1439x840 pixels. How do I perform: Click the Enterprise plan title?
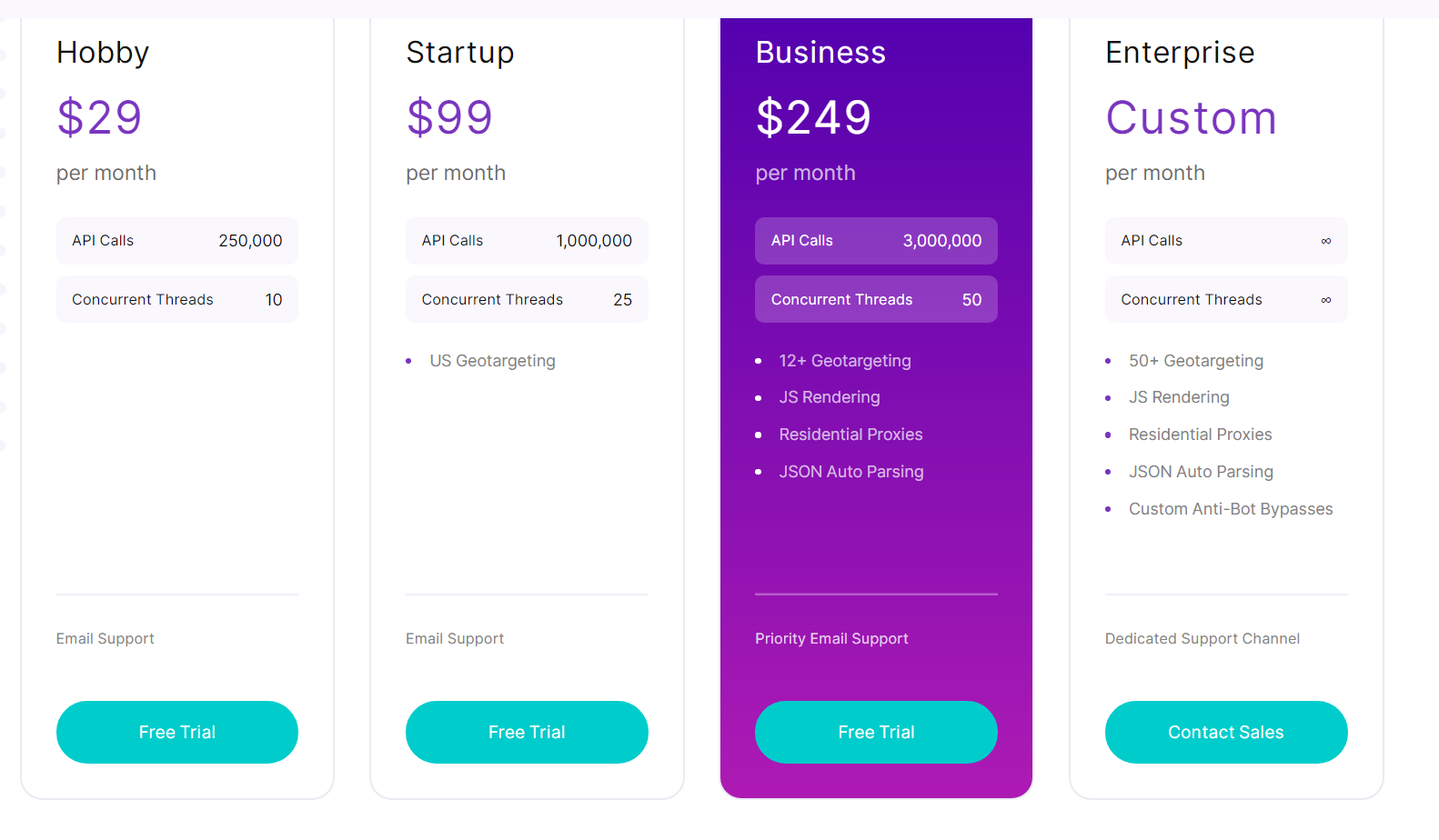pyautogui.click(x=1180, y=53)
